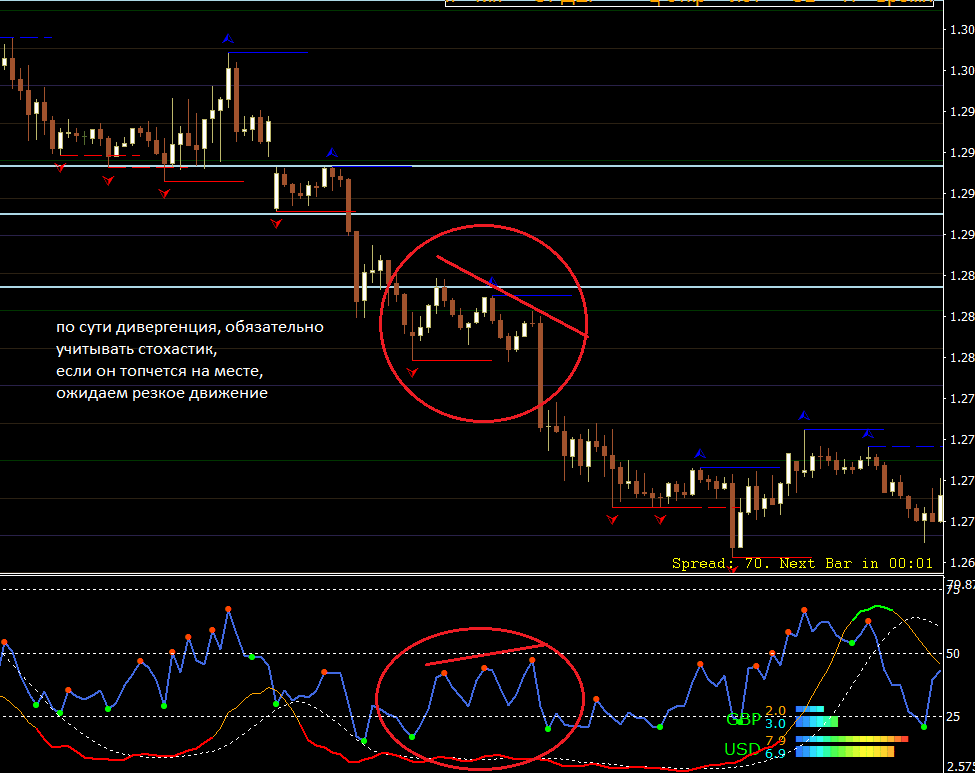This screenshot has width=975, height=773.
Task: Select the text line 'ожидаем резкое движение'
Action: 162,393
